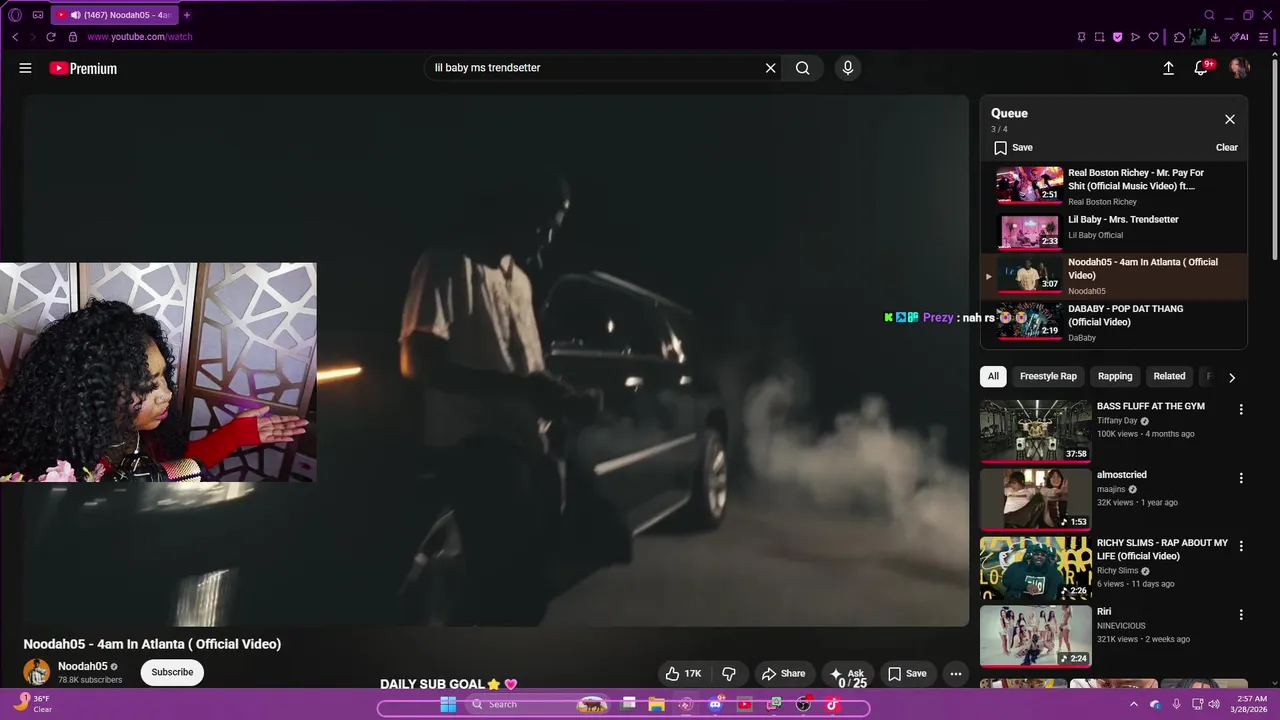The height and width of the screenshot is (720, 1280).
Task: Open the browser easy setup sliders icon
Action: 1263,37
